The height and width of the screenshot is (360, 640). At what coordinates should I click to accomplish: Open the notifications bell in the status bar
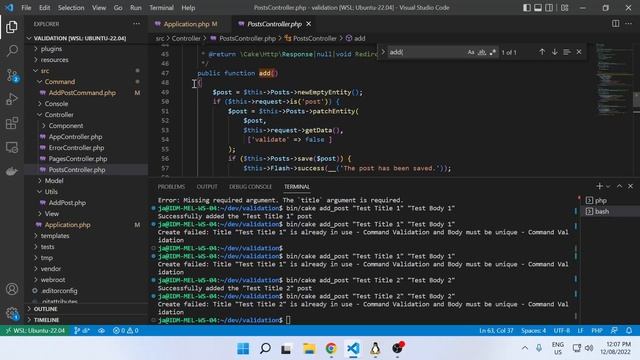pyautogui.click(x=629, y=330)
